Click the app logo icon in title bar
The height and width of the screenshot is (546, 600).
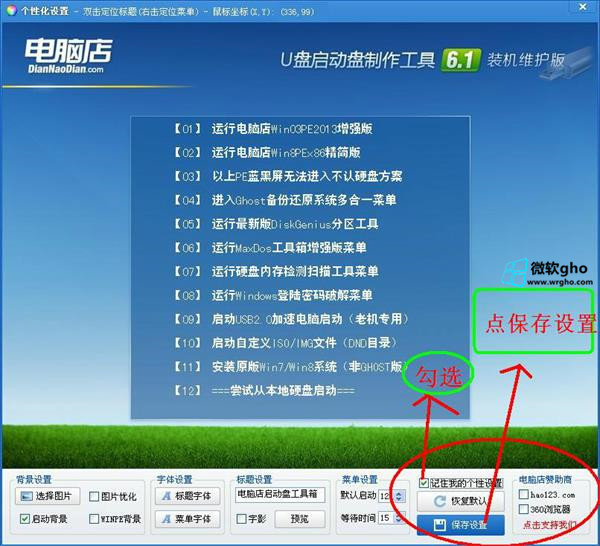[11, 10]
